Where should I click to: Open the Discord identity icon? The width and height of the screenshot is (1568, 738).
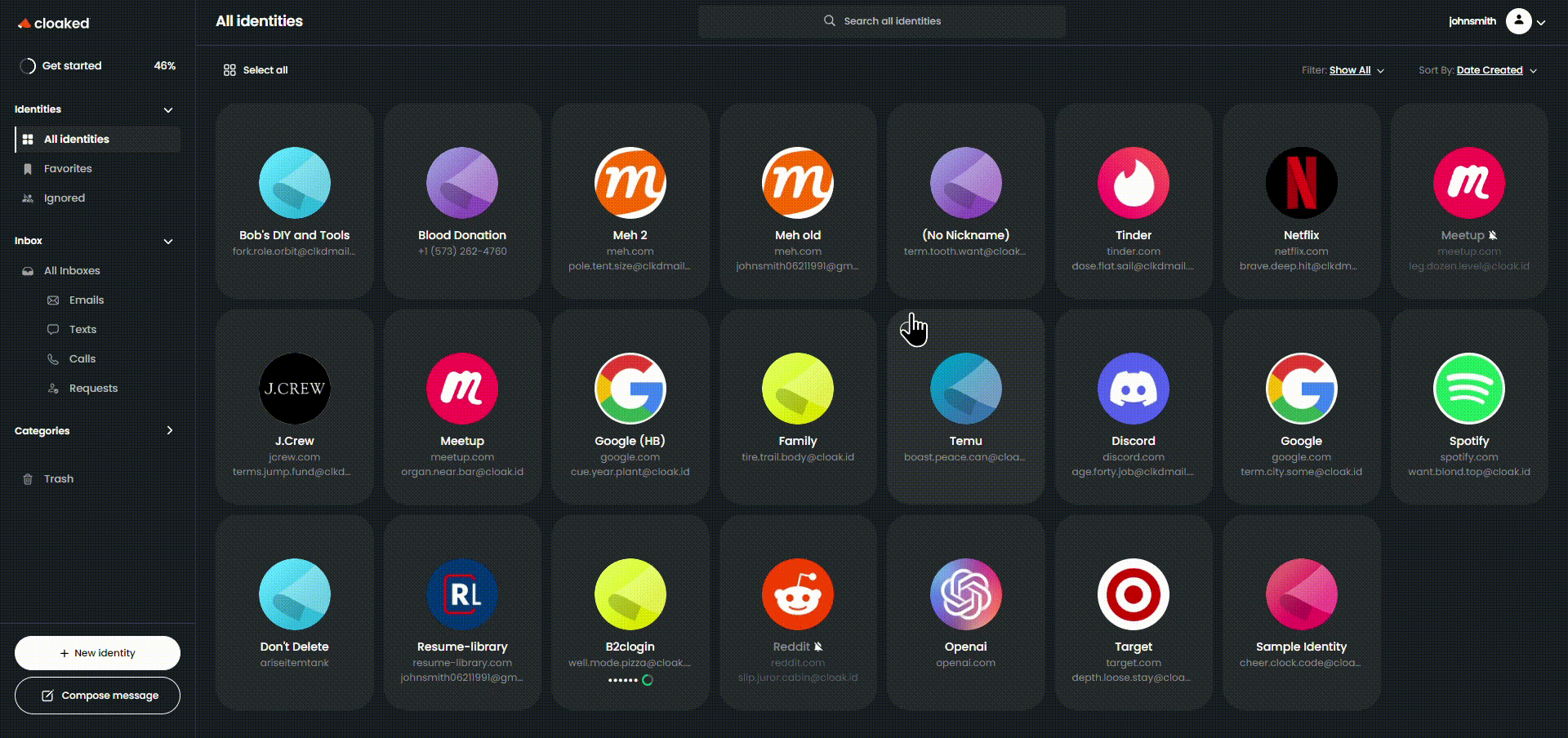point(1133,389)
